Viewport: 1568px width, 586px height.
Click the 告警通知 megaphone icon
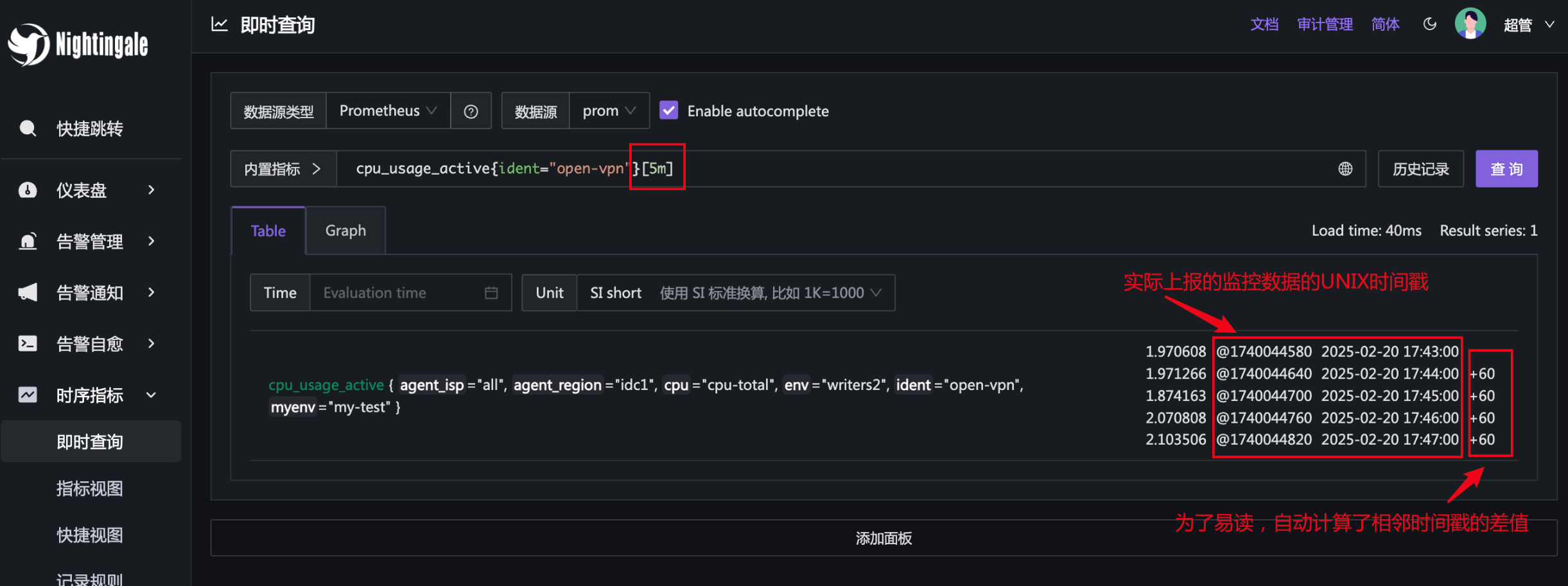pyautogui.click(x=28, y=292)
